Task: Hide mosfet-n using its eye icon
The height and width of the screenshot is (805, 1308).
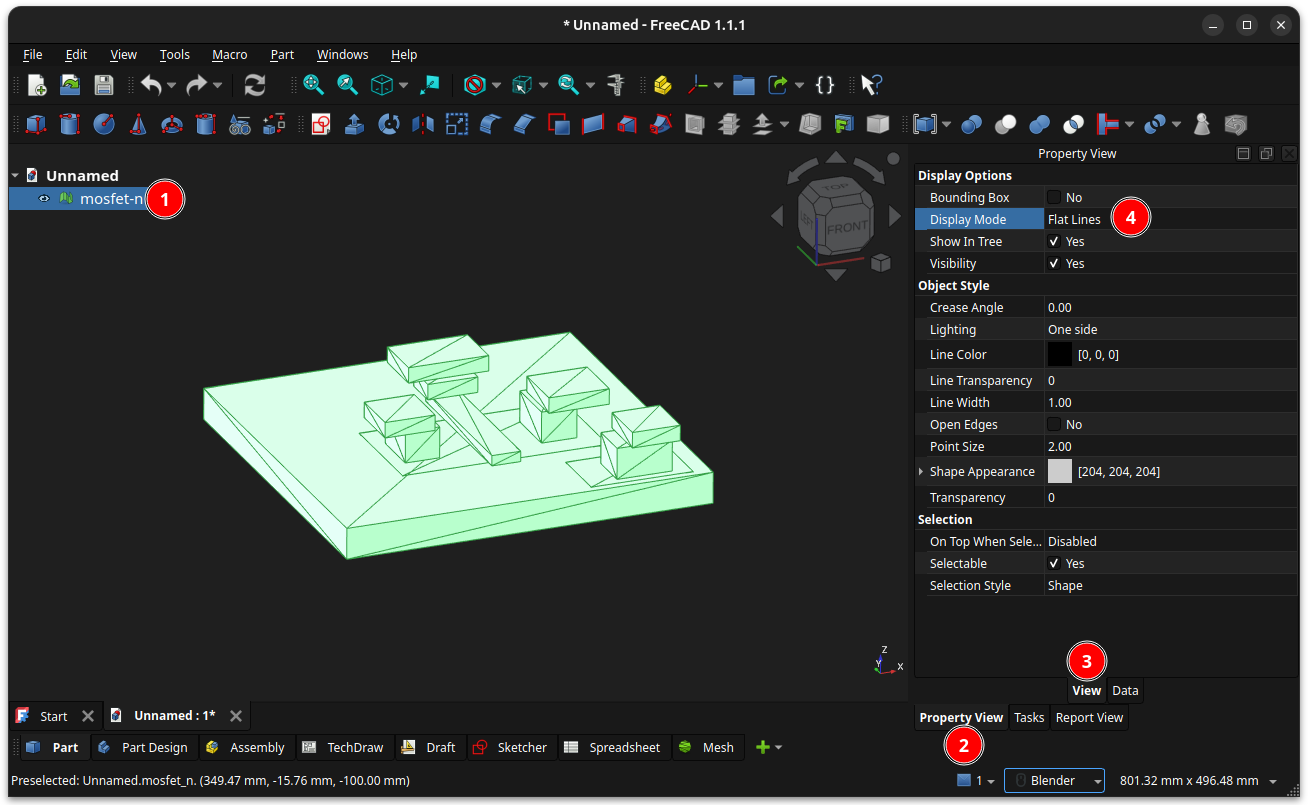Action: (44, 199)
